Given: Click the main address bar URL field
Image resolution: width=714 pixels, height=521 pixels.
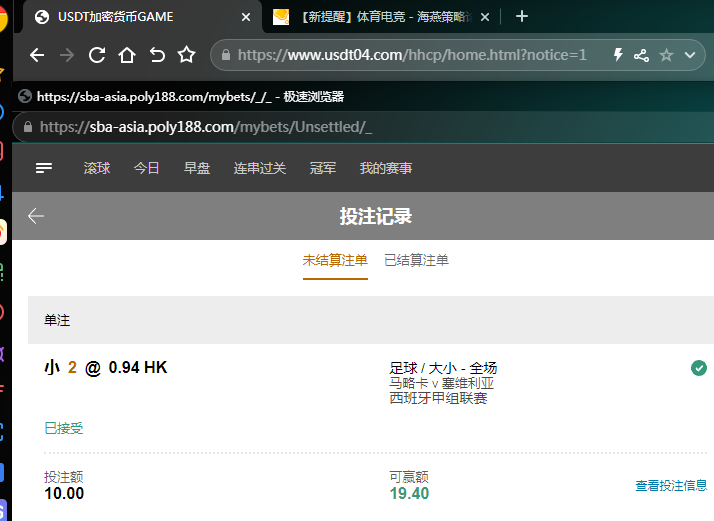Looking at the screenshot, I should pyautogui.click(x=410, y=55).
